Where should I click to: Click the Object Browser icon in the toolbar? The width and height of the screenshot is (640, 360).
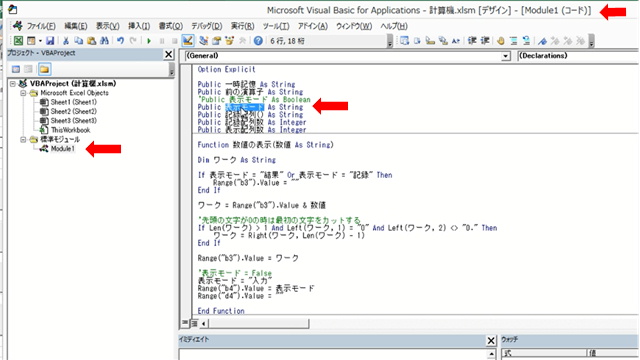tap(229, 40)
